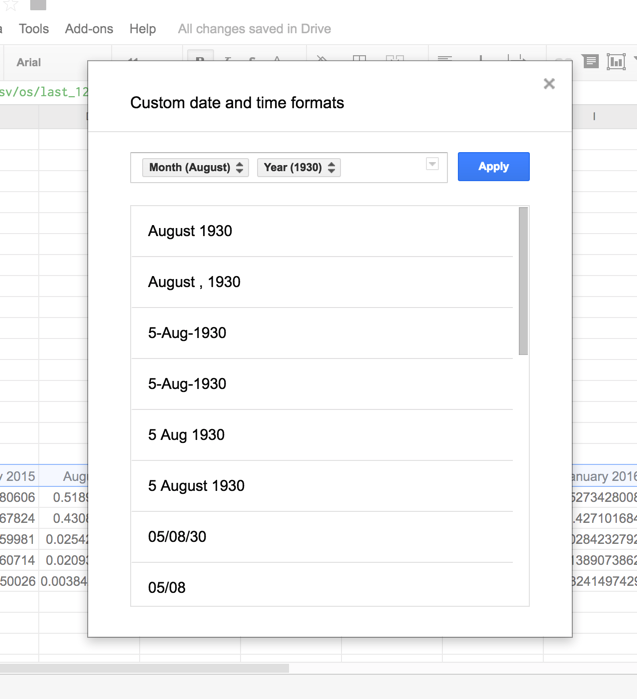Close the custom date formats dialog

tap(549, 84)
